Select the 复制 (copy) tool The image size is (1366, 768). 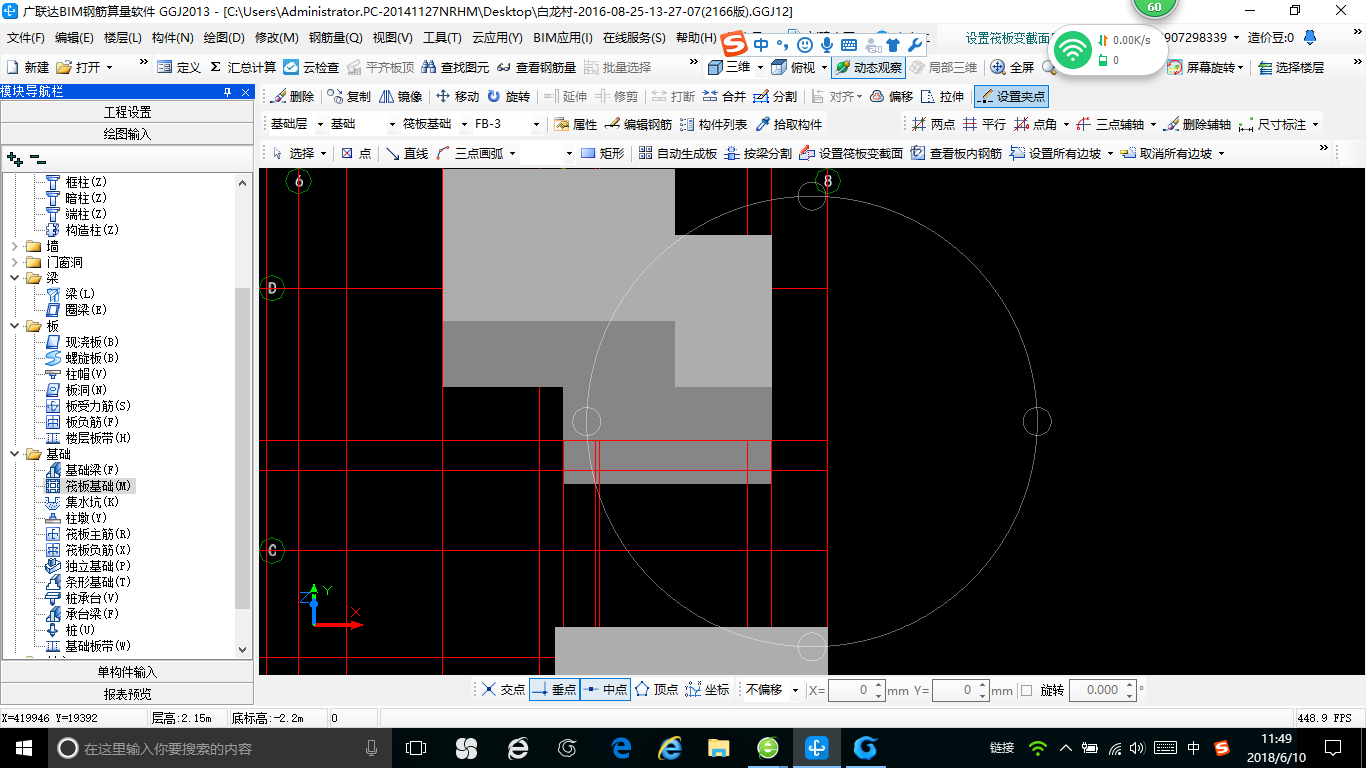pos(349,97)
